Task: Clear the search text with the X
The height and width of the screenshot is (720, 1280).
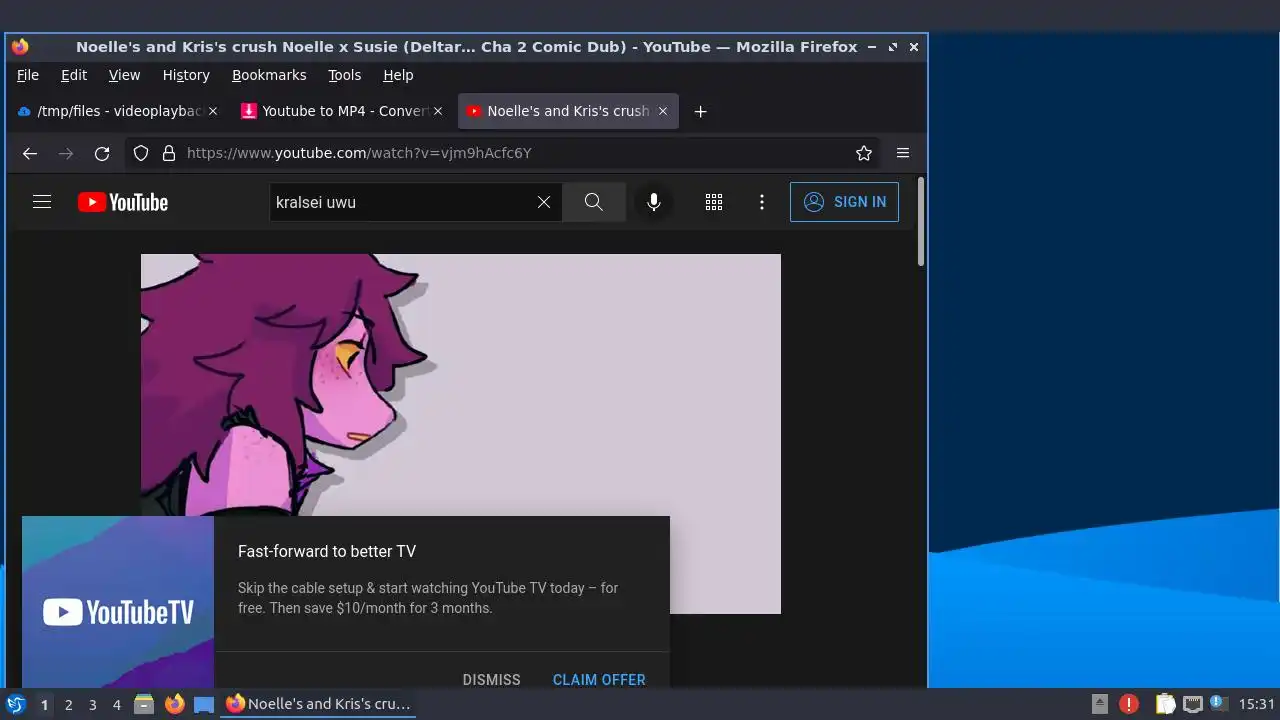Action: pyautogui.click(x=544, y=202)
